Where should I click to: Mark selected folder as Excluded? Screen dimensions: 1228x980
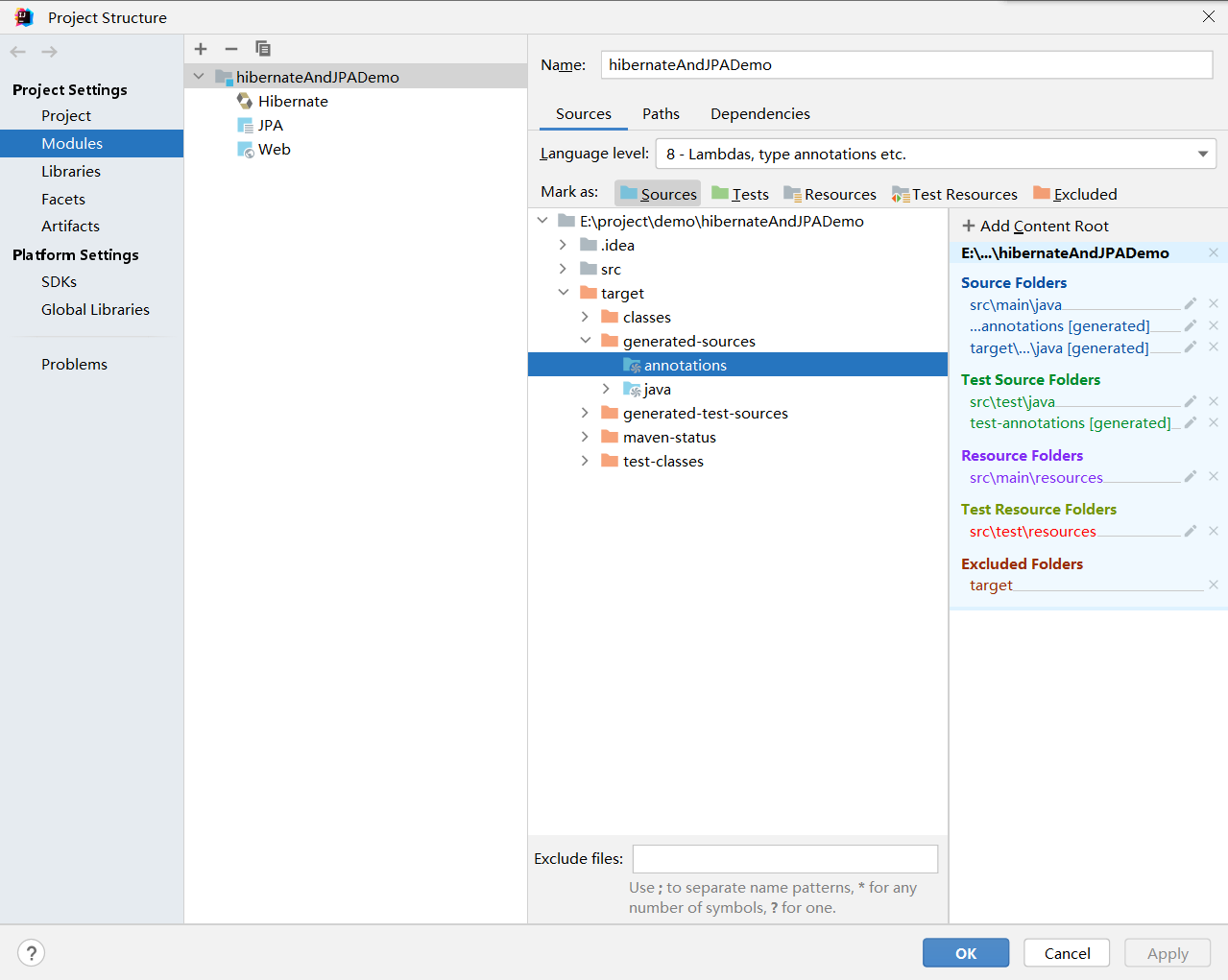(x=1075, y=194)
